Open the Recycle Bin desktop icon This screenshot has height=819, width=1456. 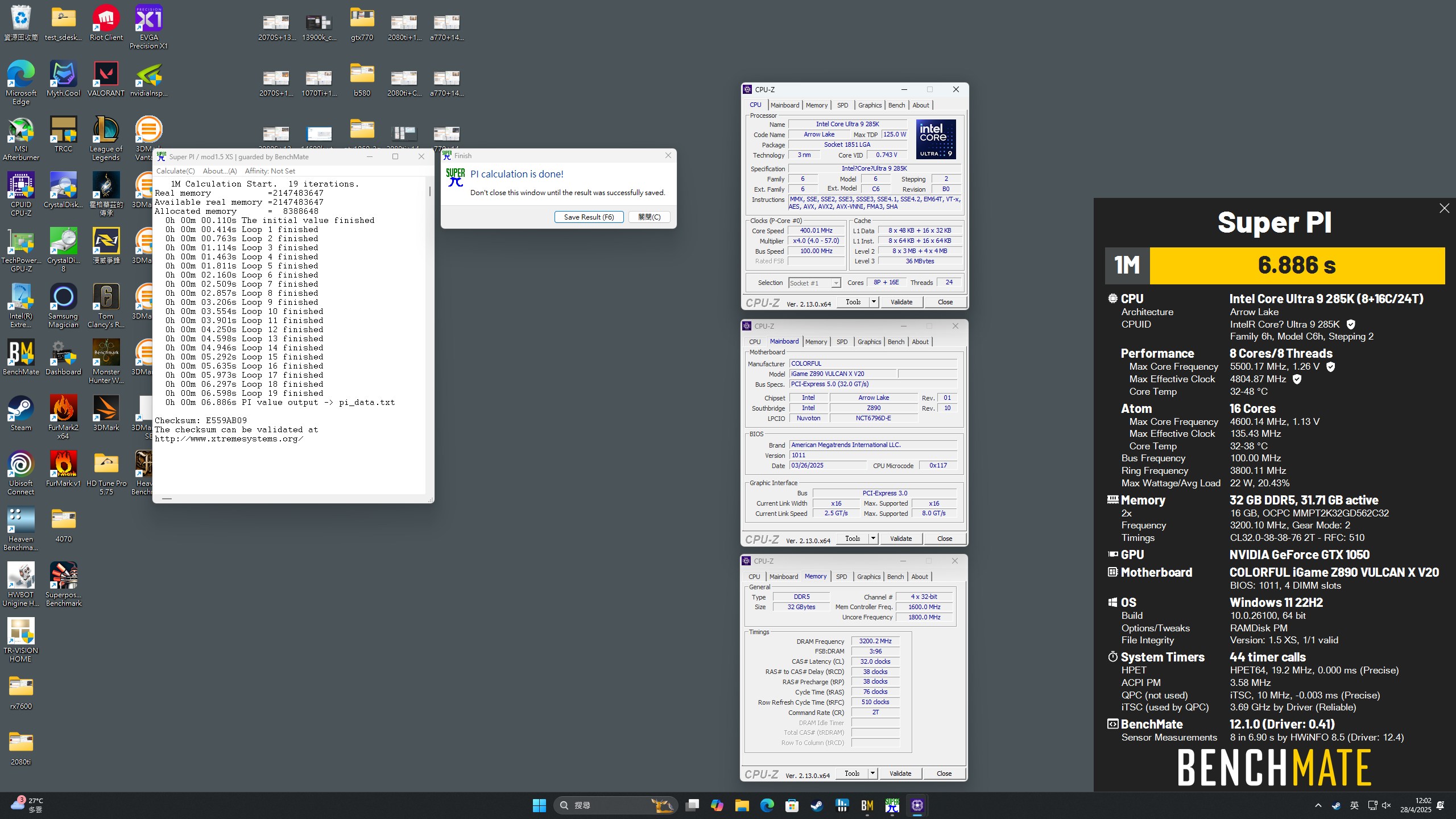pyautogui.click(x=21, y=23)
